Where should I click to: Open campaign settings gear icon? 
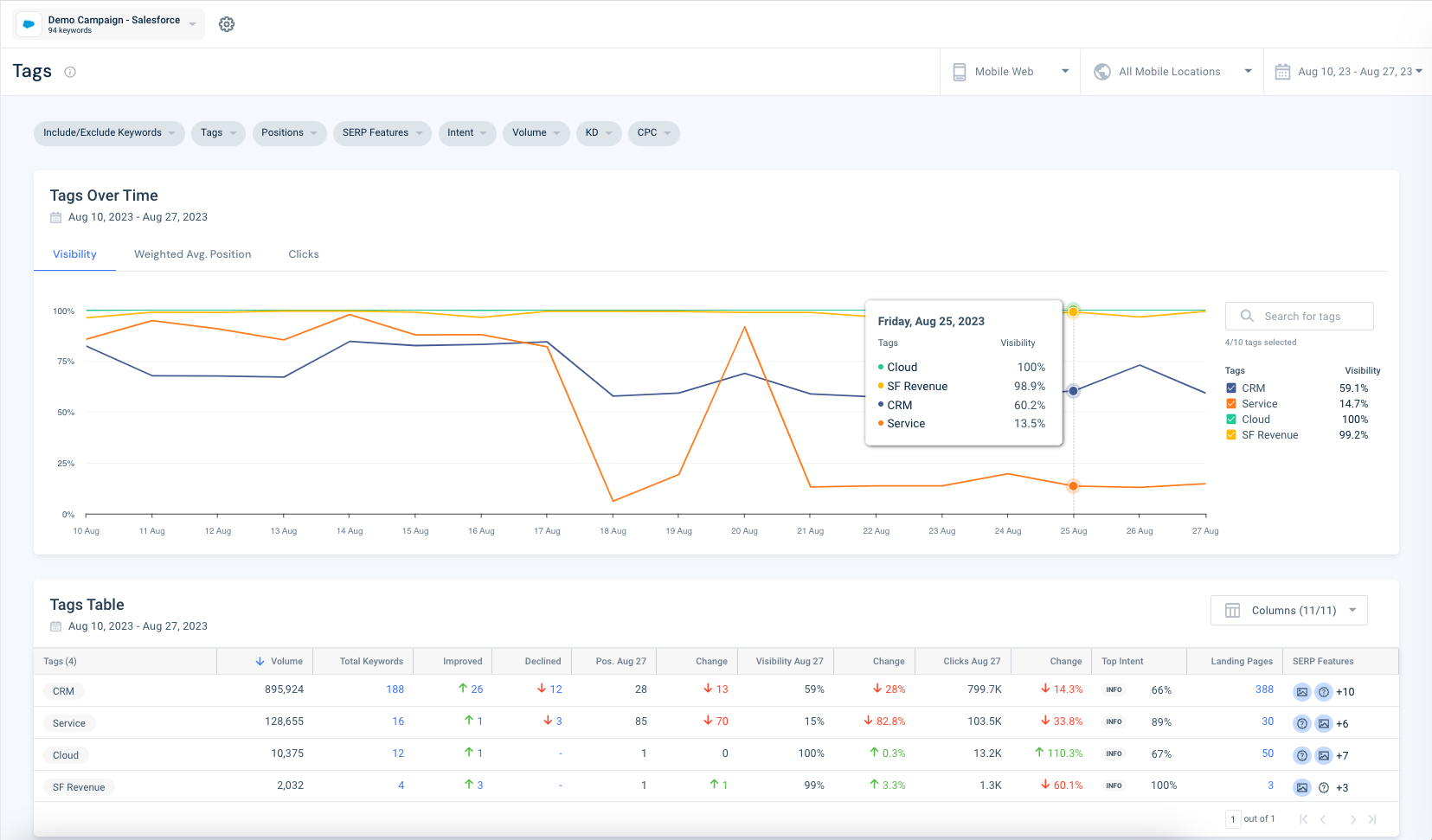coord(227,24)
